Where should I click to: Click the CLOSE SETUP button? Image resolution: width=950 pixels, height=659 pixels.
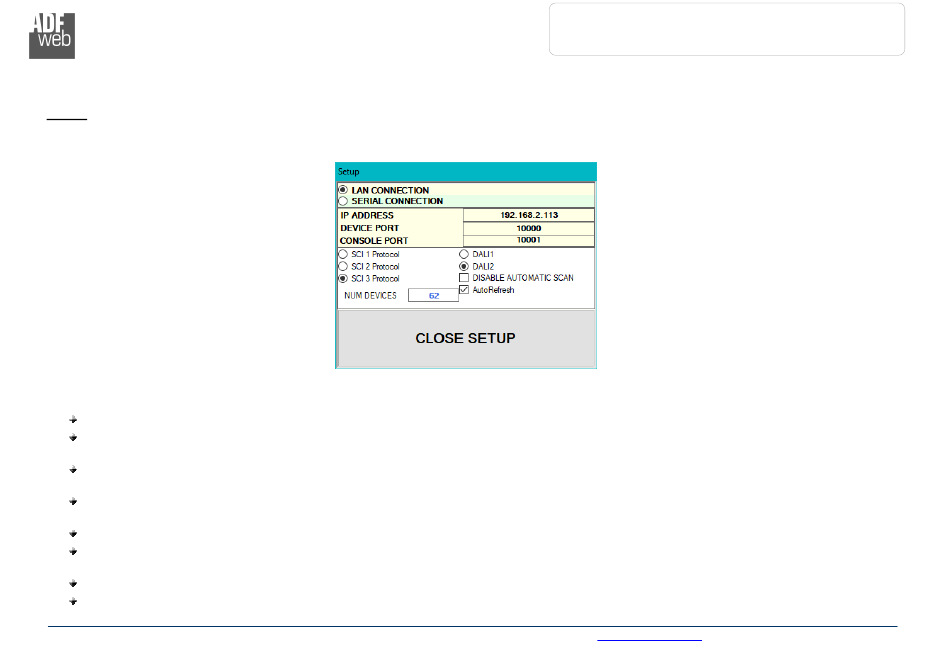(x=466, y=339)
